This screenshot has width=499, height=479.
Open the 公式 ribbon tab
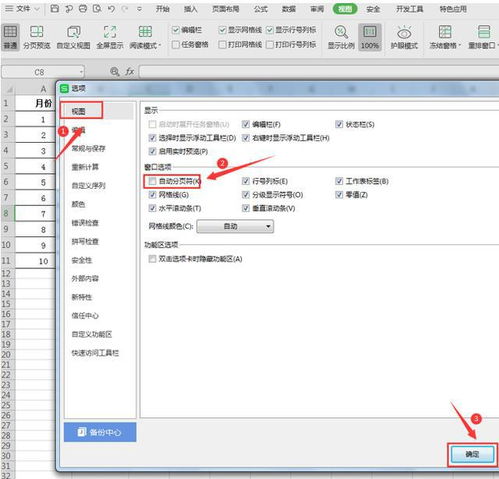260,9
